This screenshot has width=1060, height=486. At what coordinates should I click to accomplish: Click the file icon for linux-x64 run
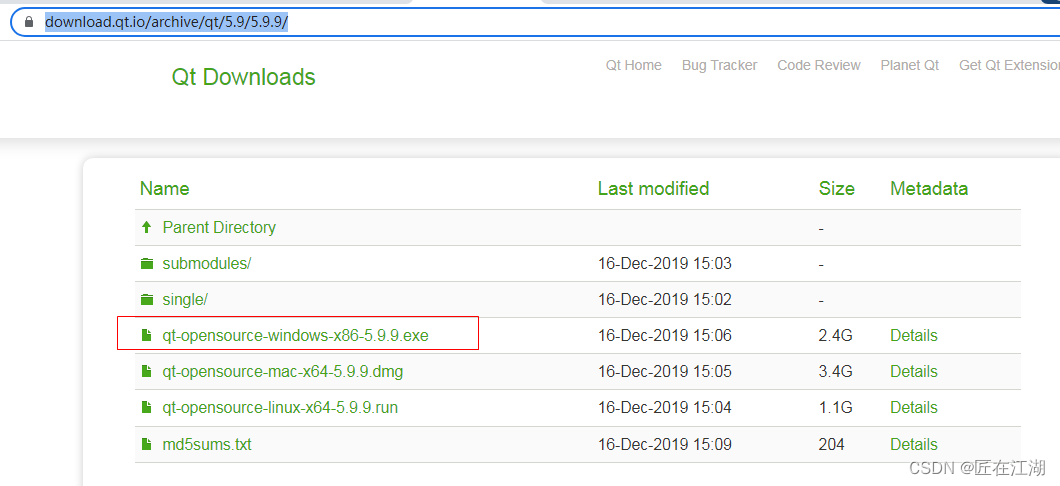[145, 408]
